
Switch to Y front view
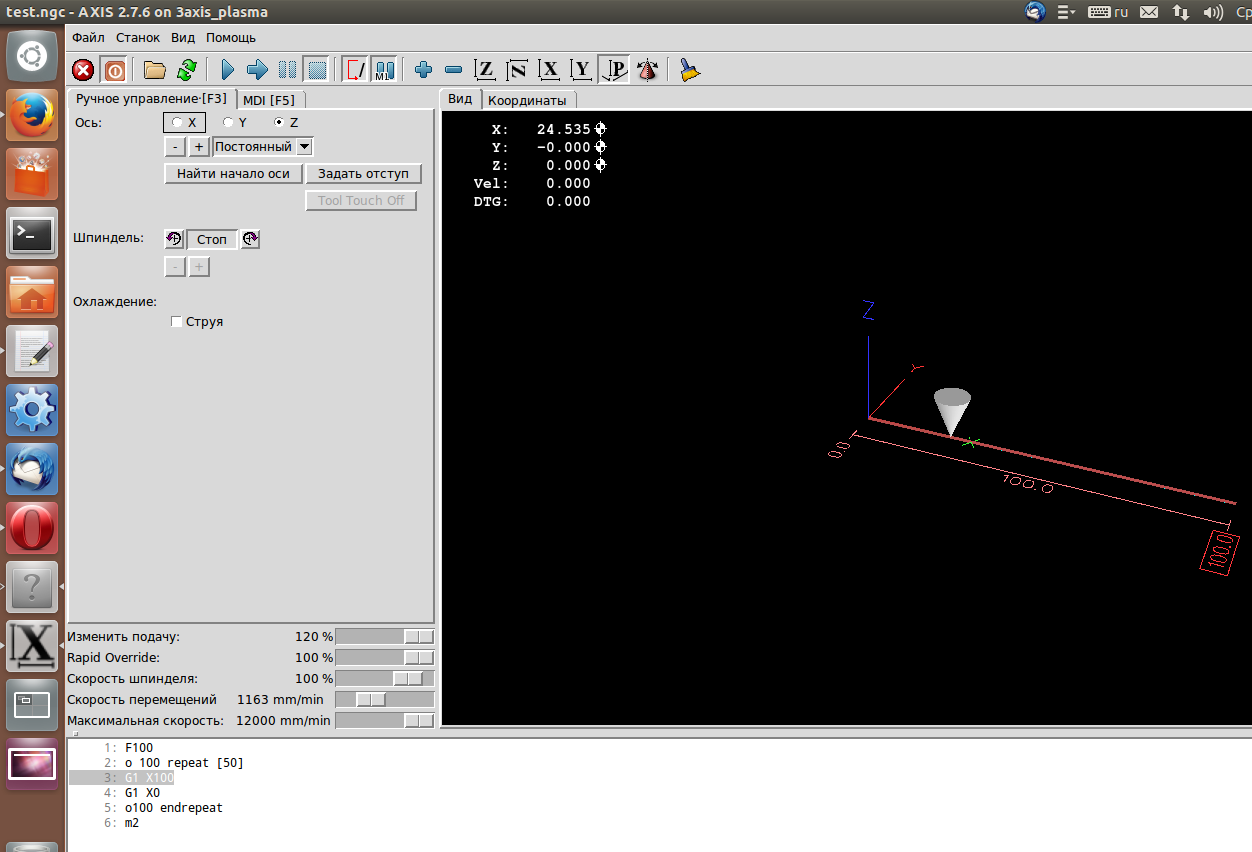[581, 70]
